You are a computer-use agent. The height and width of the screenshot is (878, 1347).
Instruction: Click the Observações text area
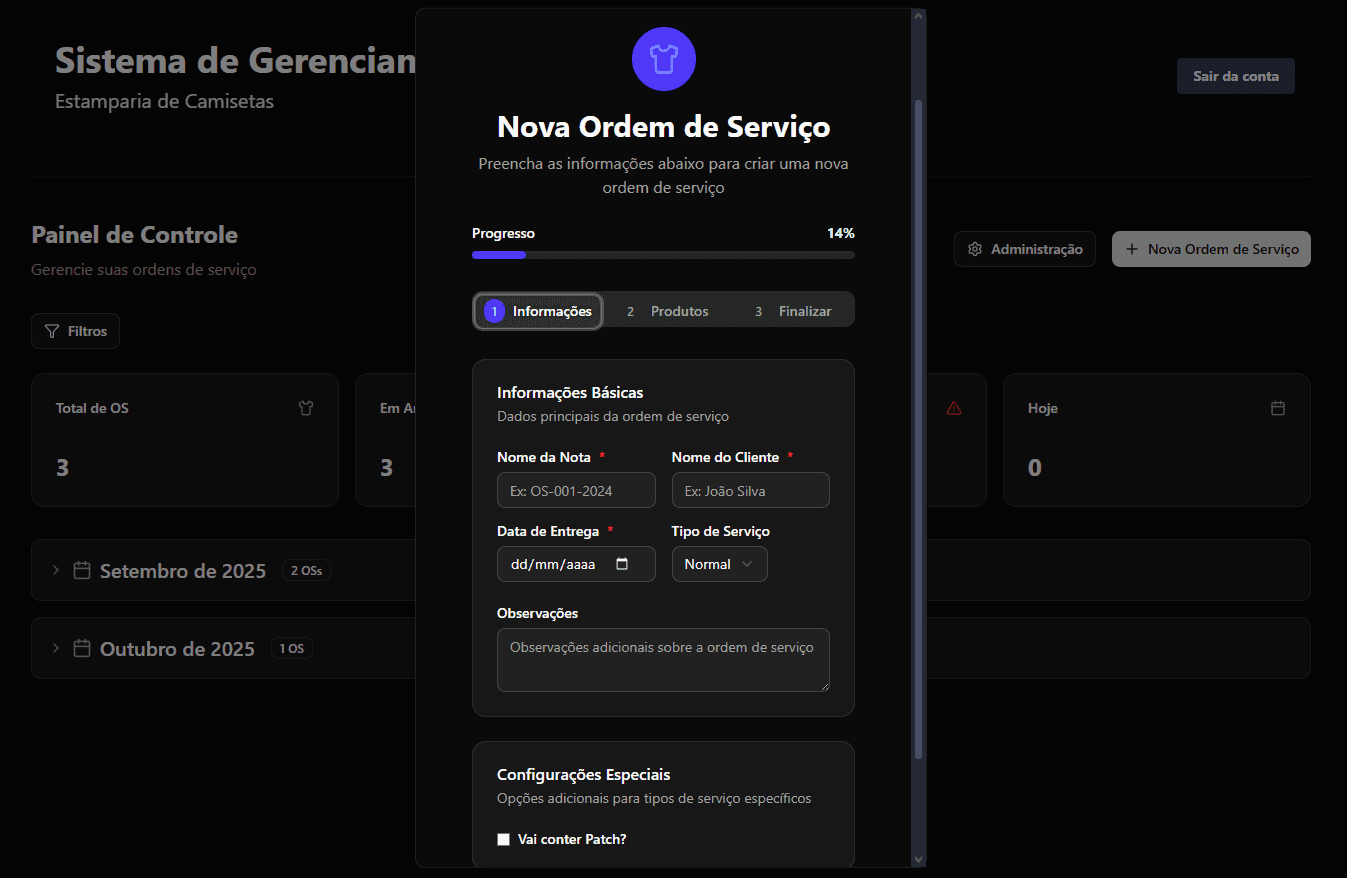point(663,659)
